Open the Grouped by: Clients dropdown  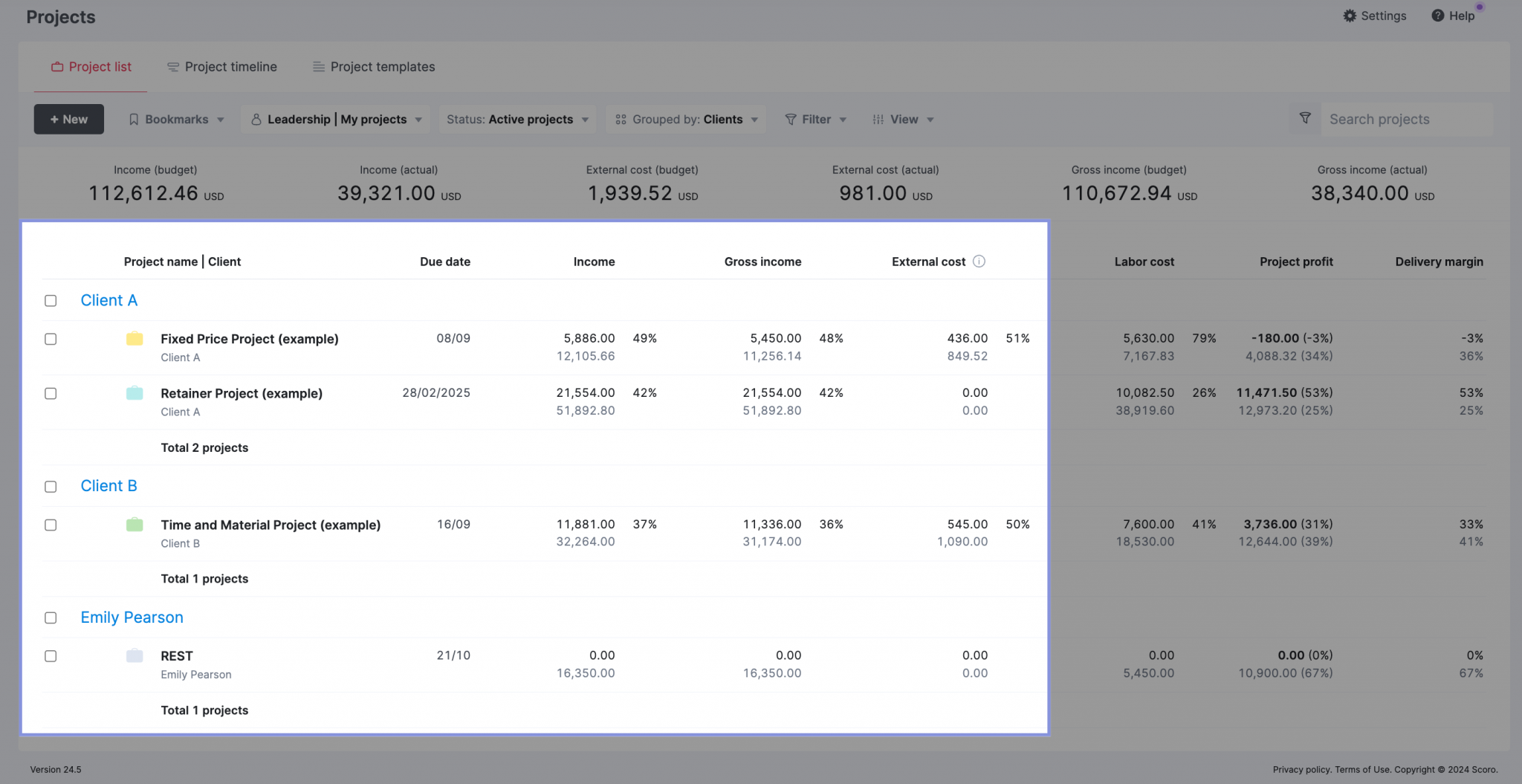coord(685,119)
